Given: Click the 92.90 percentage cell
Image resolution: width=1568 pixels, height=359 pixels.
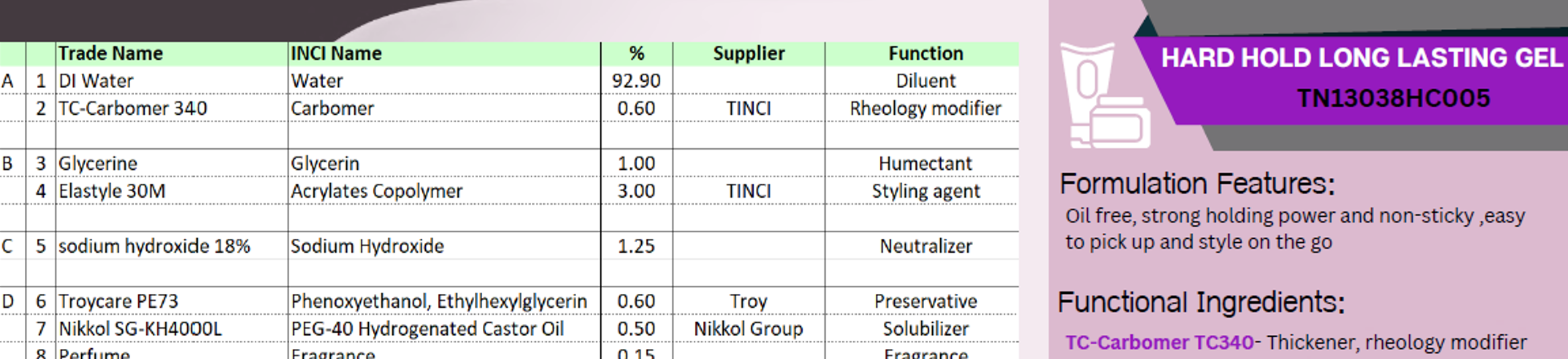Looking at the screenshot, I should 636,81.
